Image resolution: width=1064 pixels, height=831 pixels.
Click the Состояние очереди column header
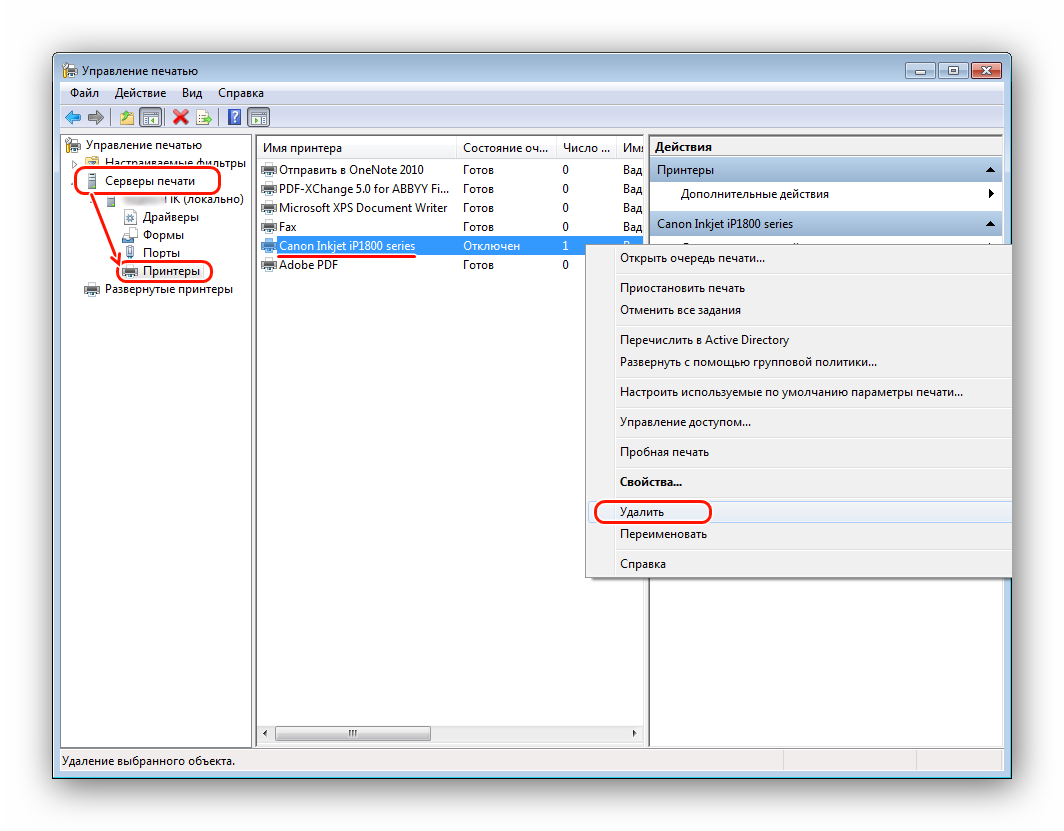505,148
